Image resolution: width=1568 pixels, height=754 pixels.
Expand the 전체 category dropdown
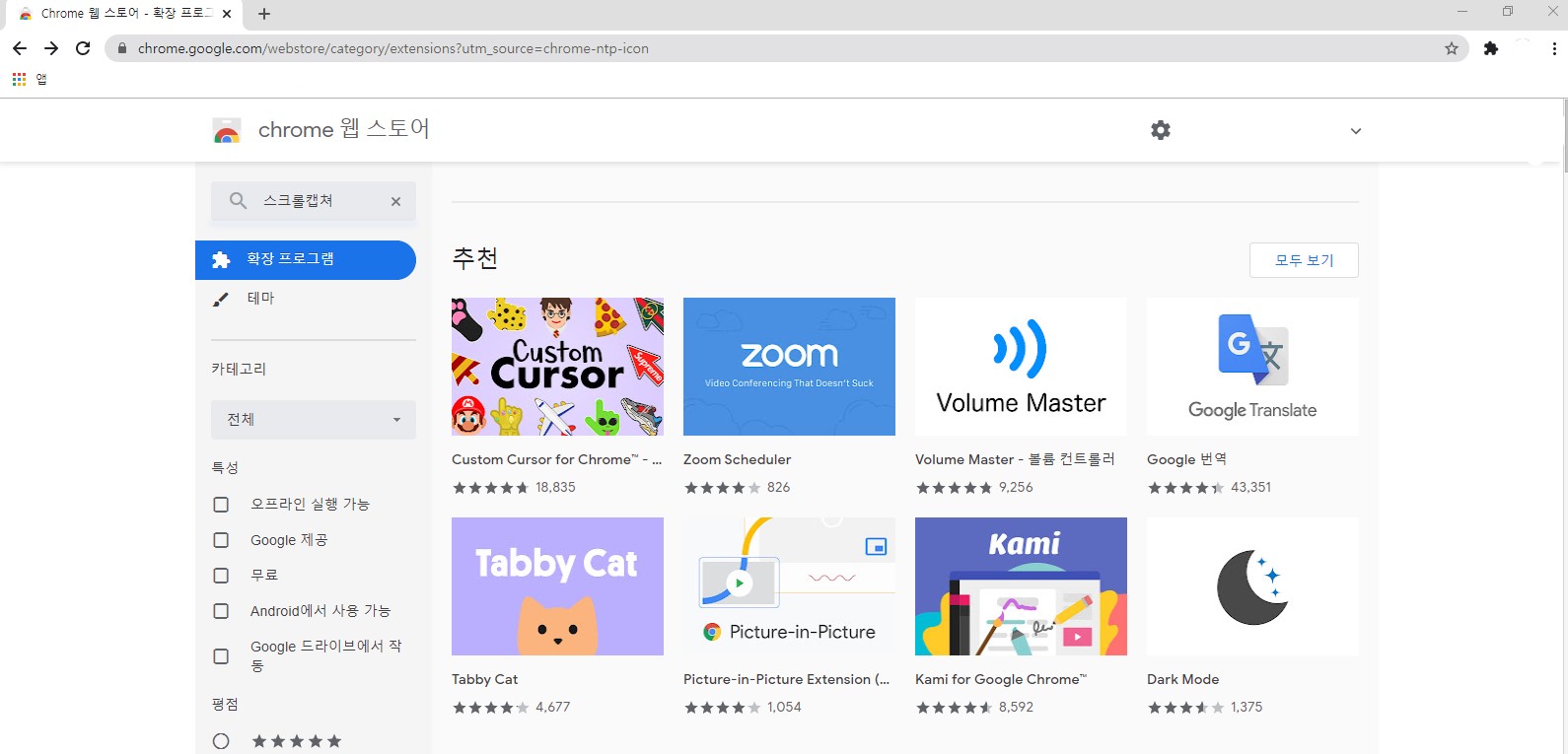[x=314, y=420]
